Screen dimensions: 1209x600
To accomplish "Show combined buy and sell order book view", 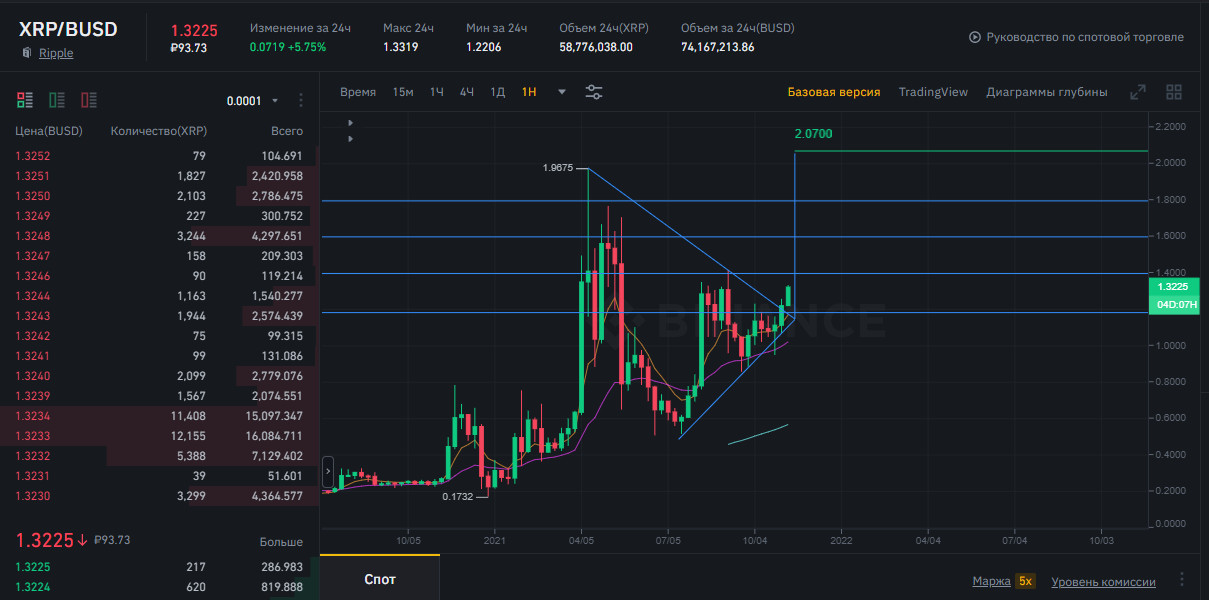I will [25, 100].
